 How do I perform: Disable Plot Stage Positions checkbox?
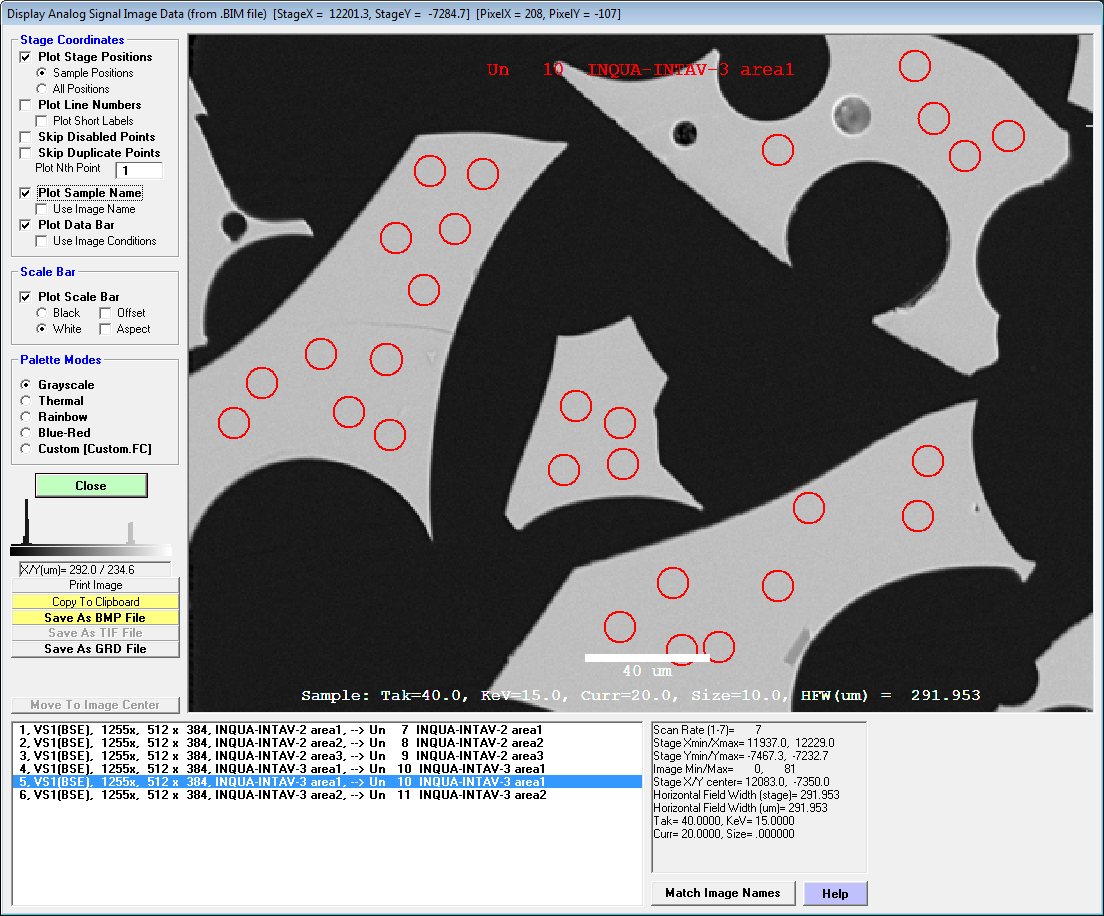click(26, 57)
